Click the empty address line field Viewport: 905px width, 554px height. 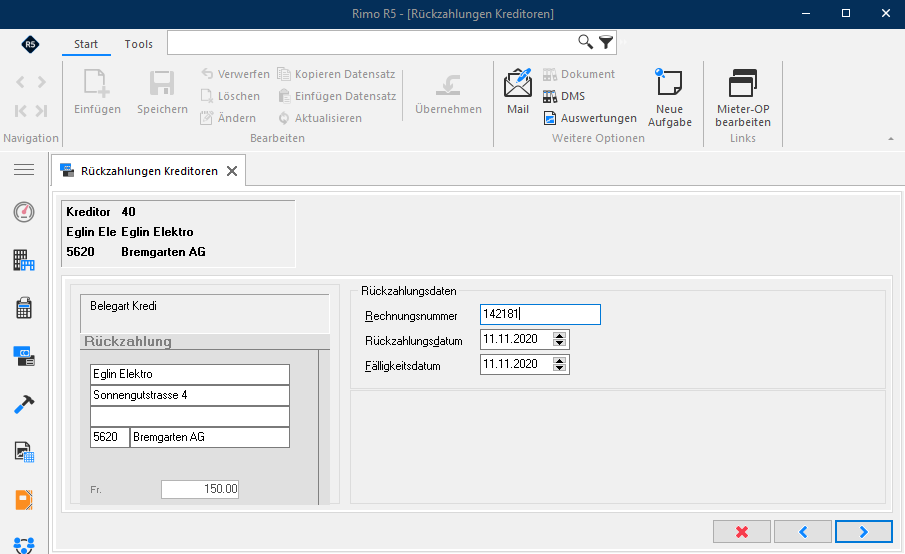pyautogui.click(x=190, y=416)
